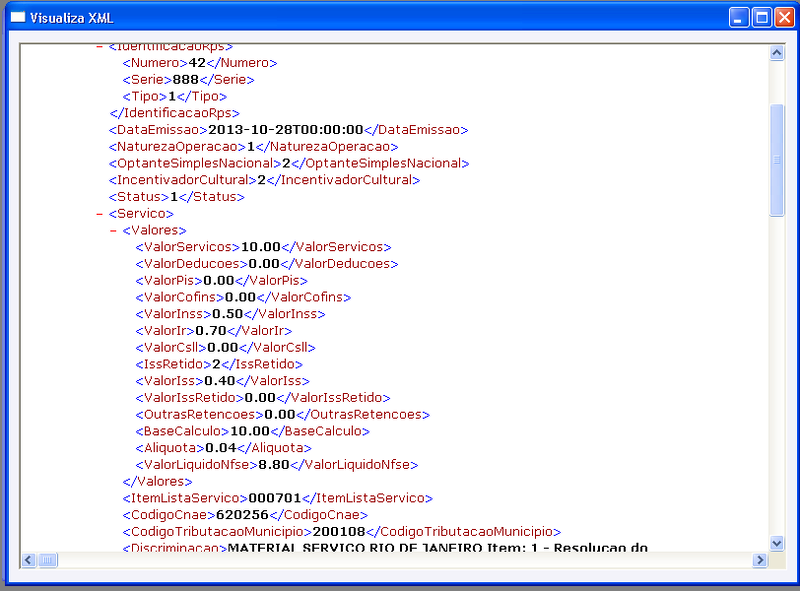Image resolution: width=800 pixels, height=591 pixels.
Task: Collapse the Valores node
Action: 113,231
